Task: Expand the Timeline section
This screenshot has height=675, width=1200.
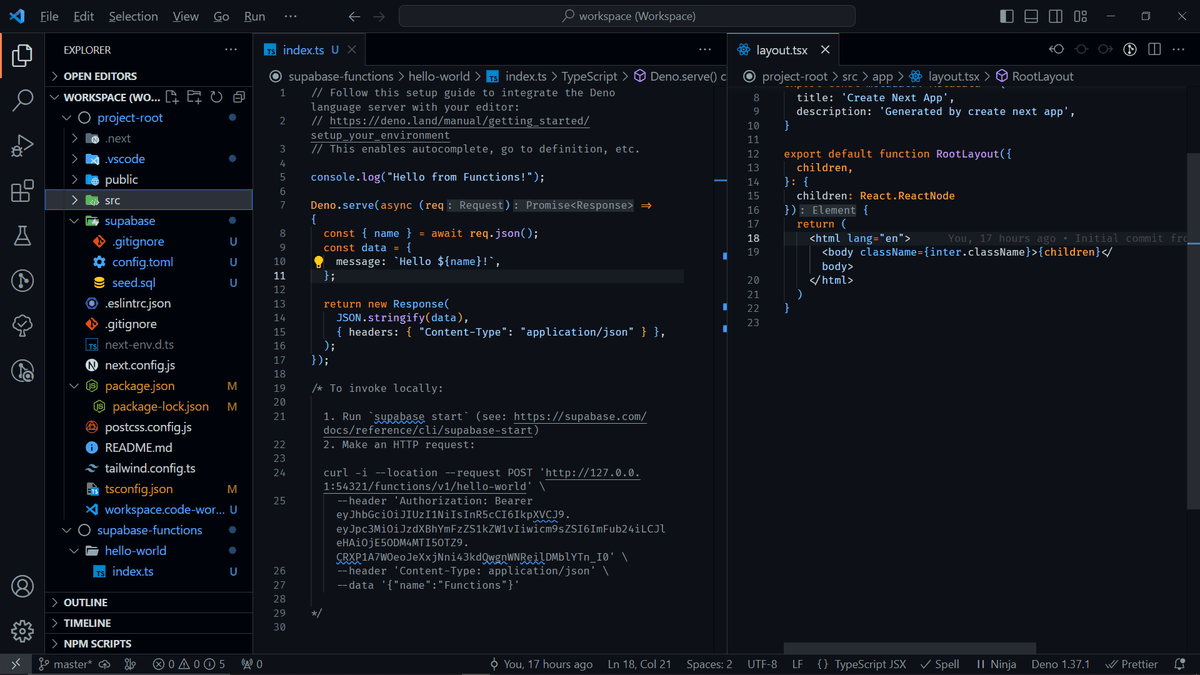Action: click(x=149, y=623)
